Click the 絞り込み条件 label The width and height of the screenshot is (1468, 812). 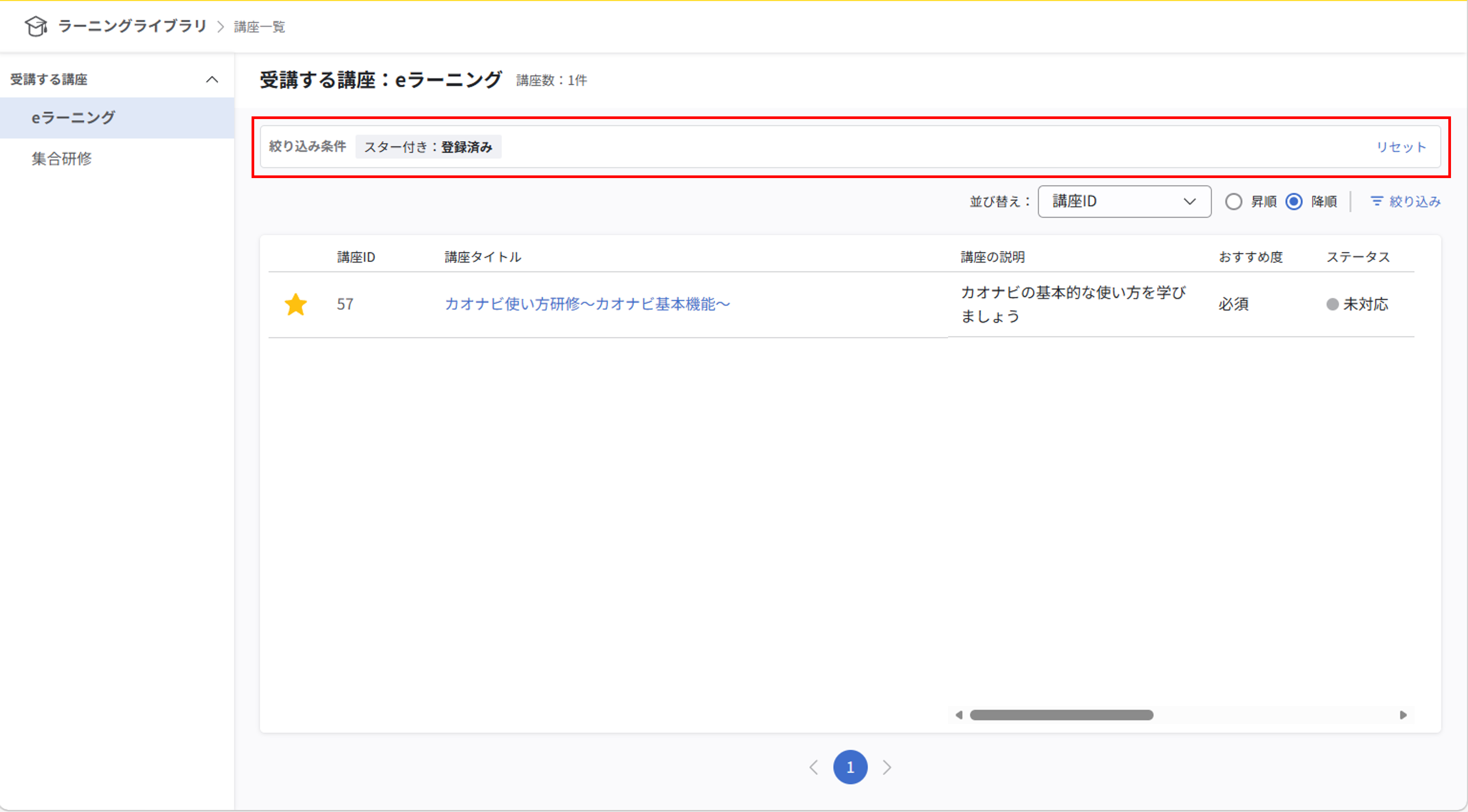click(x=307, y=147)
